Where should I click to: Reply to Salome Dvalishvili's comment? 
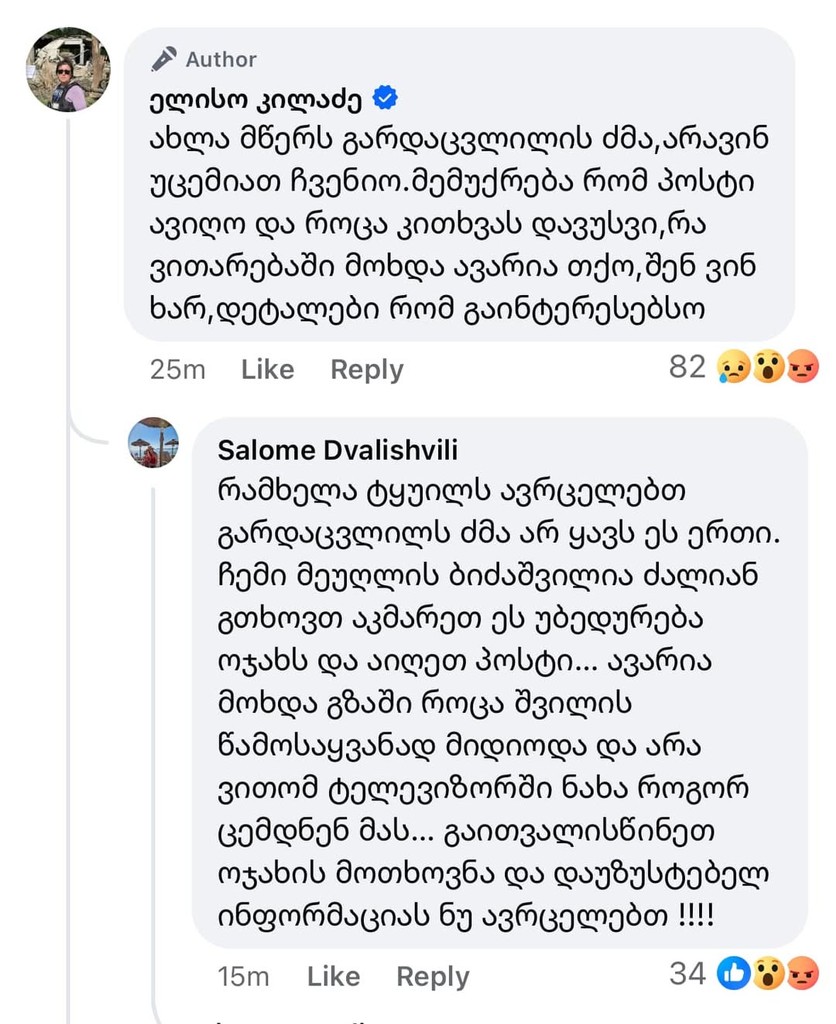pyautogui.click(x=433, y=976)
